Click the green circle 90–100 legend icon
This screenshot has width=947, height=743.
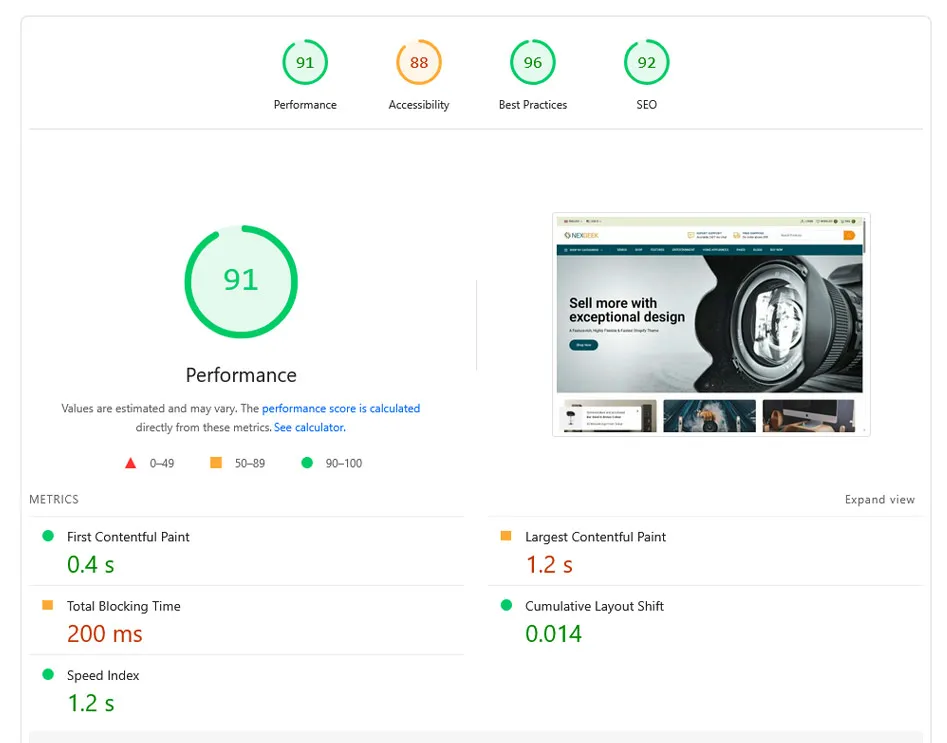coord(306,463)
